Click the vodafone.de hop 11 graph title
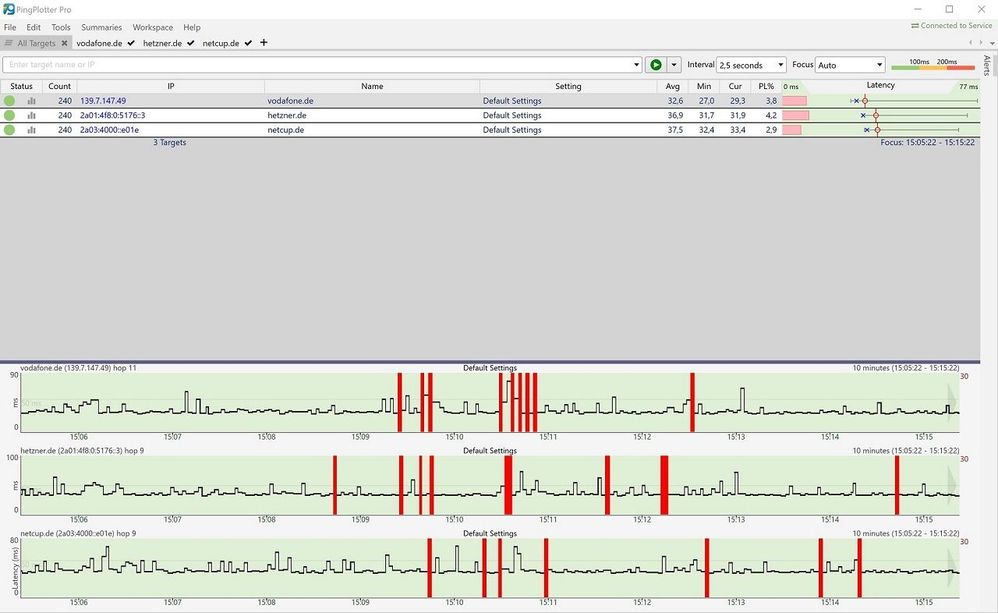 coord(78,368)
